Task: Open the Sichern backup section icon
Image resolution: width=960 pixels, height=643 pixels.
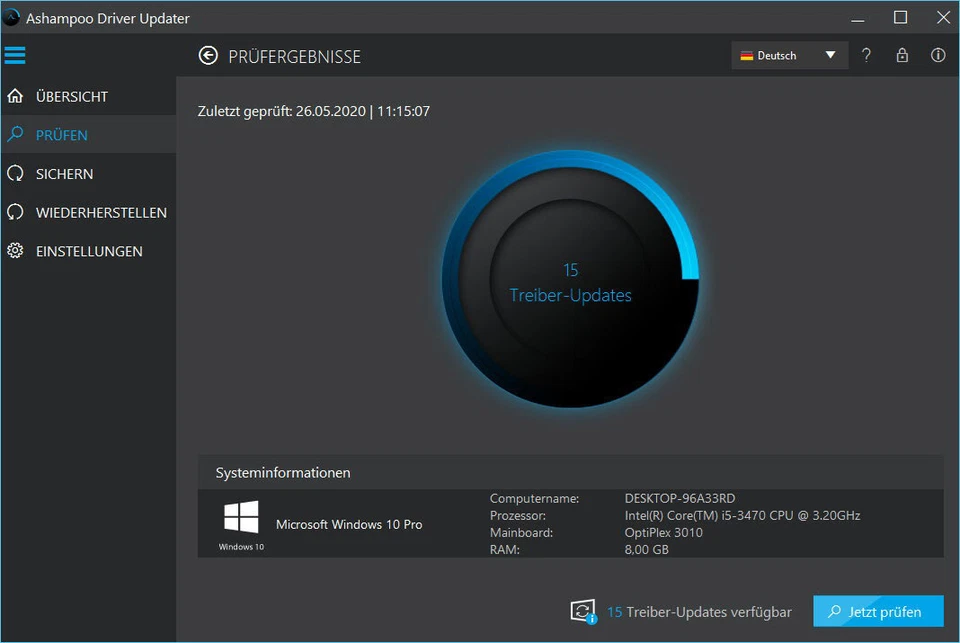Action: pos(15,173)
